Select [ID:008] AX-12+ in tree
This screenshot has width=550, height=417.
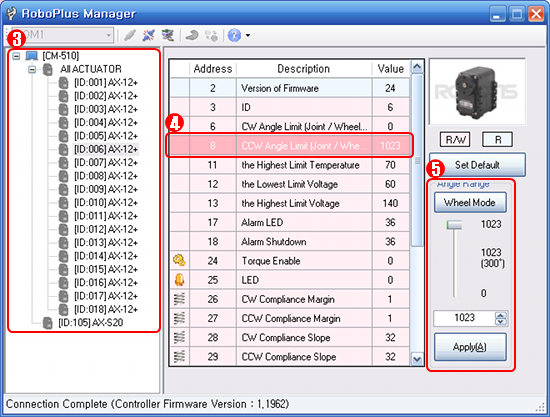pyautogui.click(x=106, y=176)
